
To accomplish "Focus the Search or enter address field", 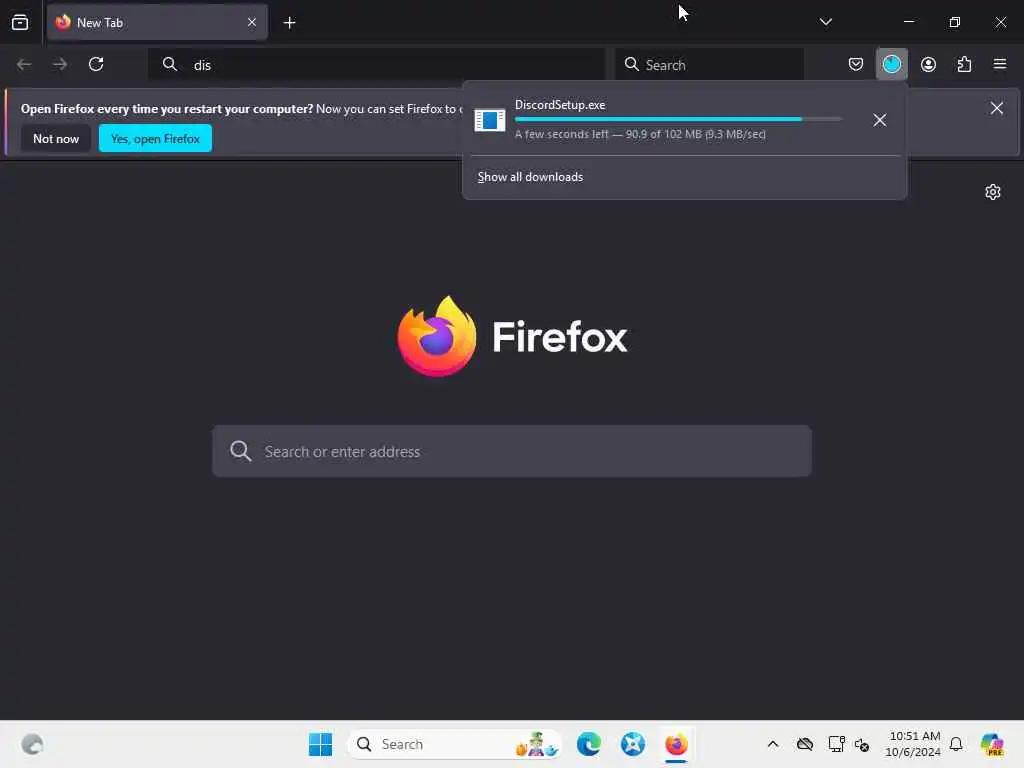I will click(512, 451).
